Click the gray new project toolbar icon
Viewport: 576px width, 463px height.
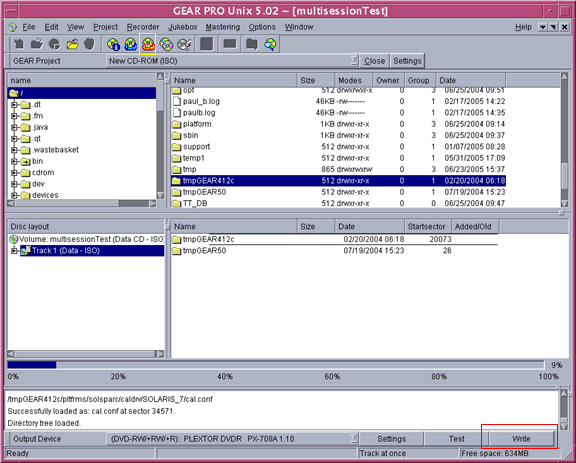[19, 44]
